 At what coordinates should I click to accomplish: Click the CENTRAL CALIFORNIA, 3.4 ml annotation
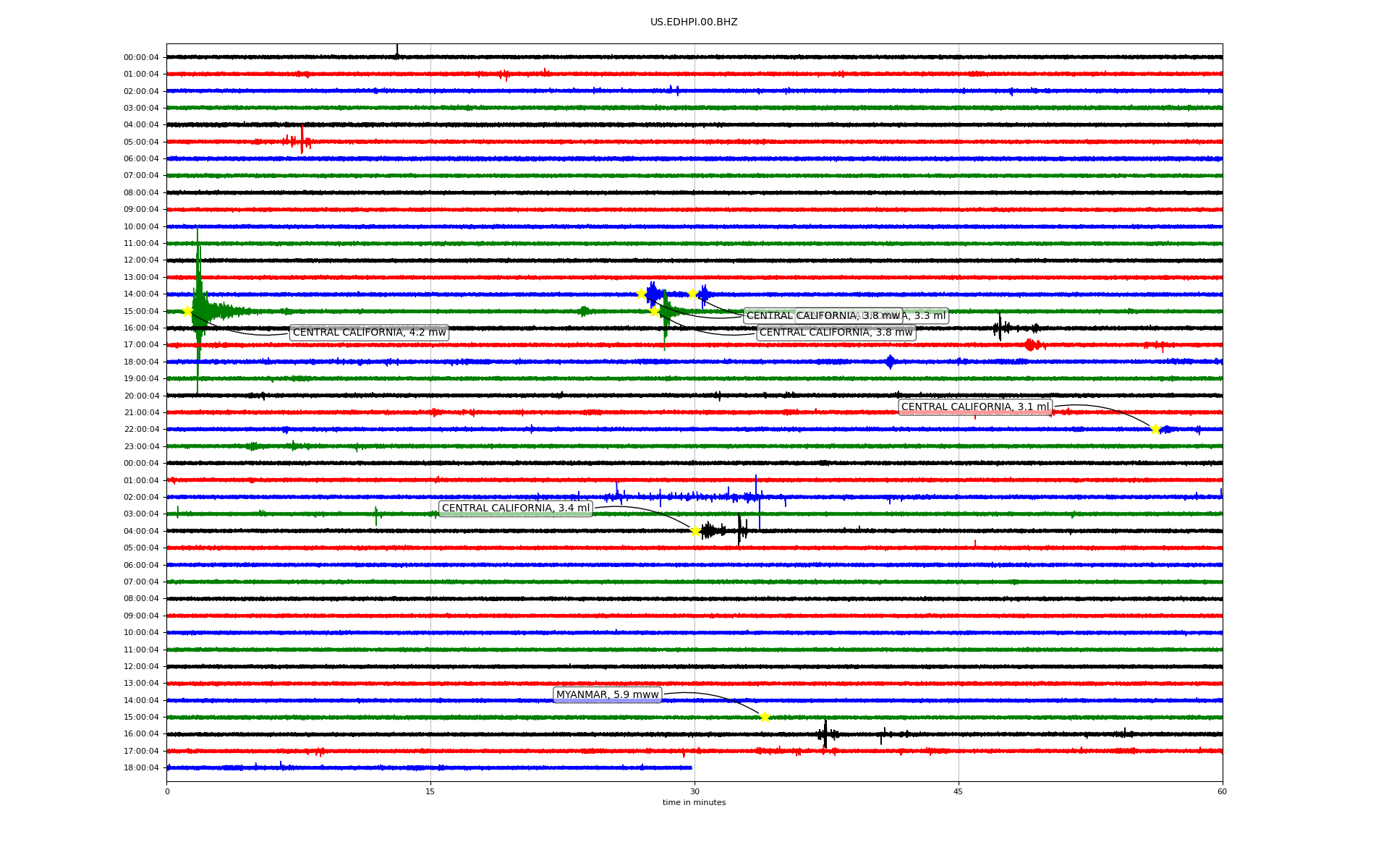(x=515, y=509)
